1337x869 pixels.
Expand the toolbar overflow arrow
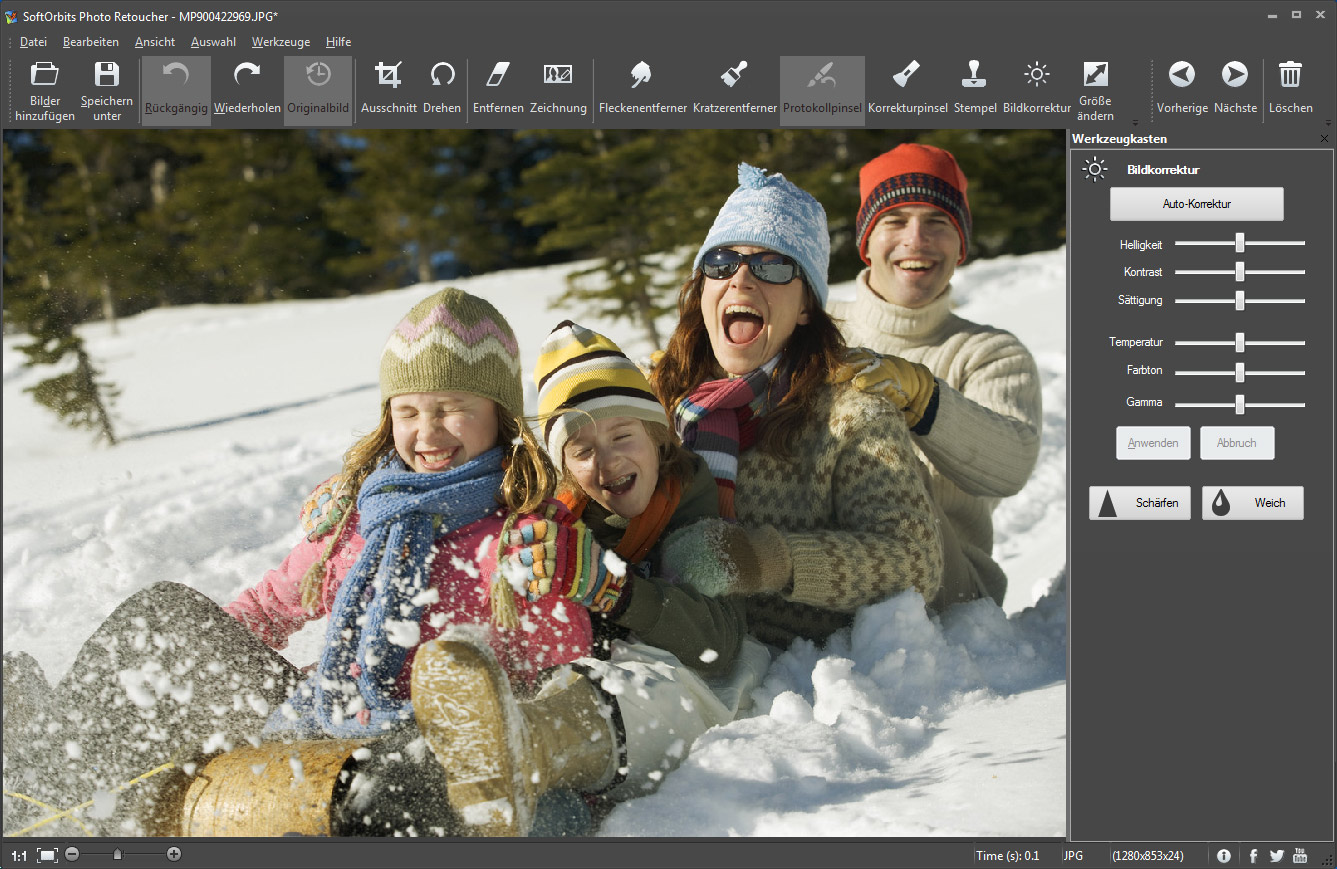1135,122
